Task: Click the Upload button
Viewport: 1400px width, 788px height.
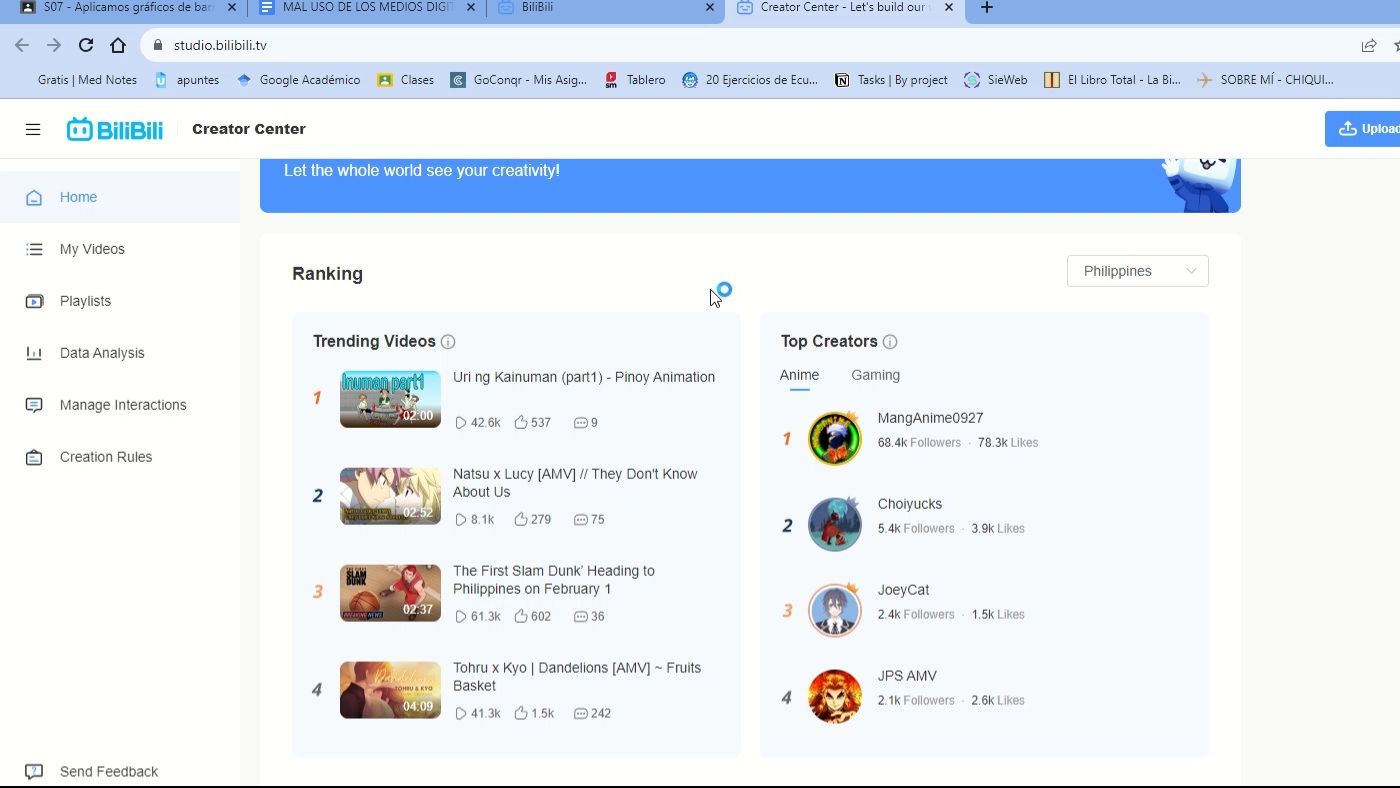Action: point(1366,129)
